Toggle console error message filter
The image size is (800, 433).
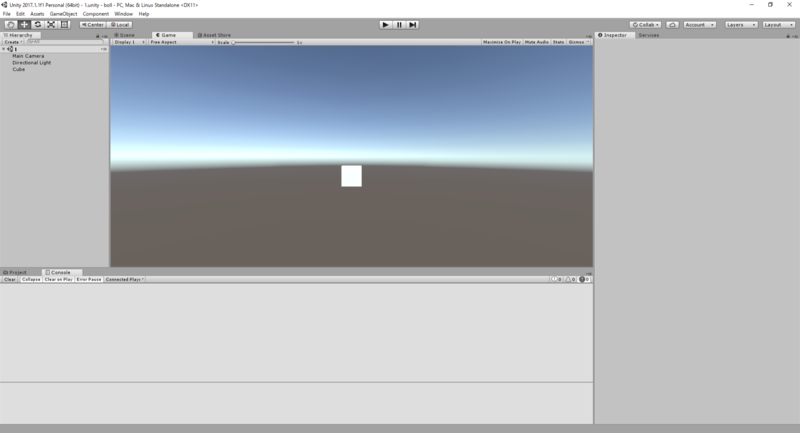pos(584,279)
